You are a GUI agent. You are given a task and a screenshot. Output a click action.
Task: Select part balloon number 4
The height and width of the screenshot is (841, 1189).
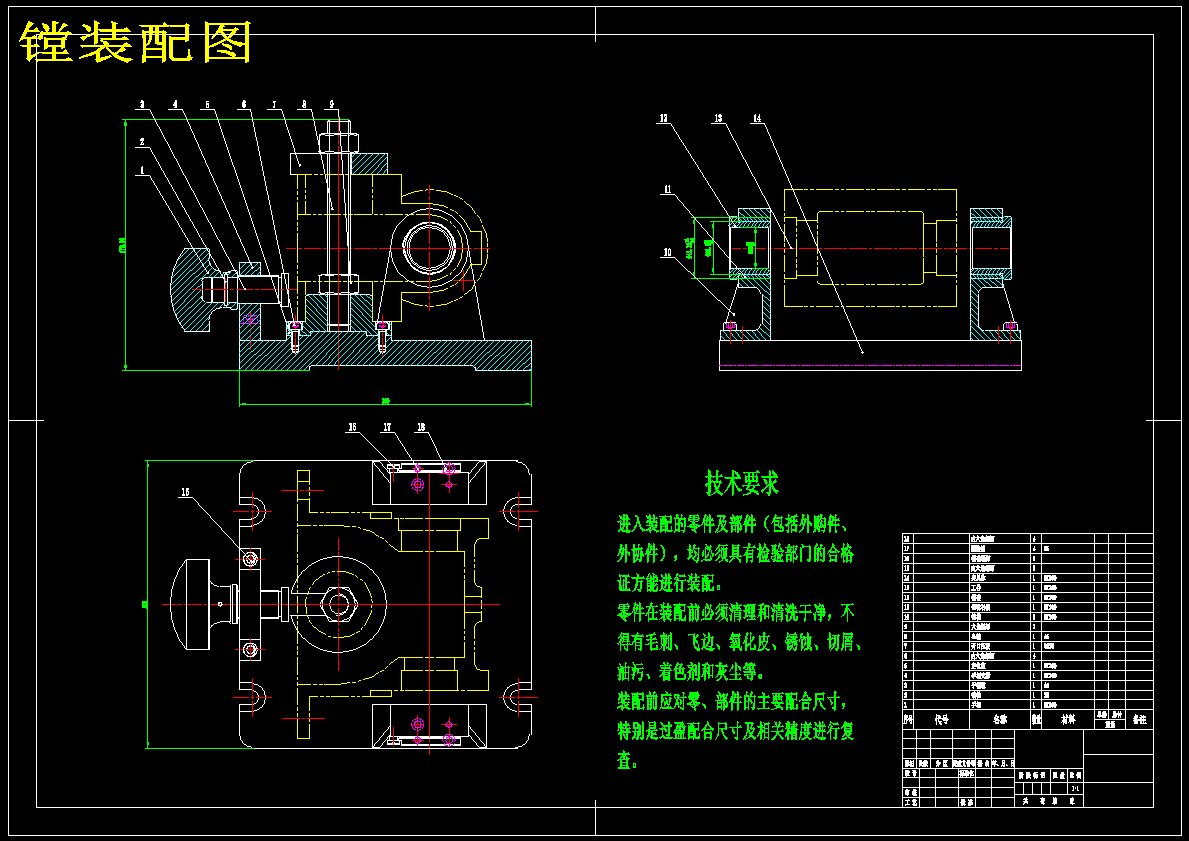174,105
